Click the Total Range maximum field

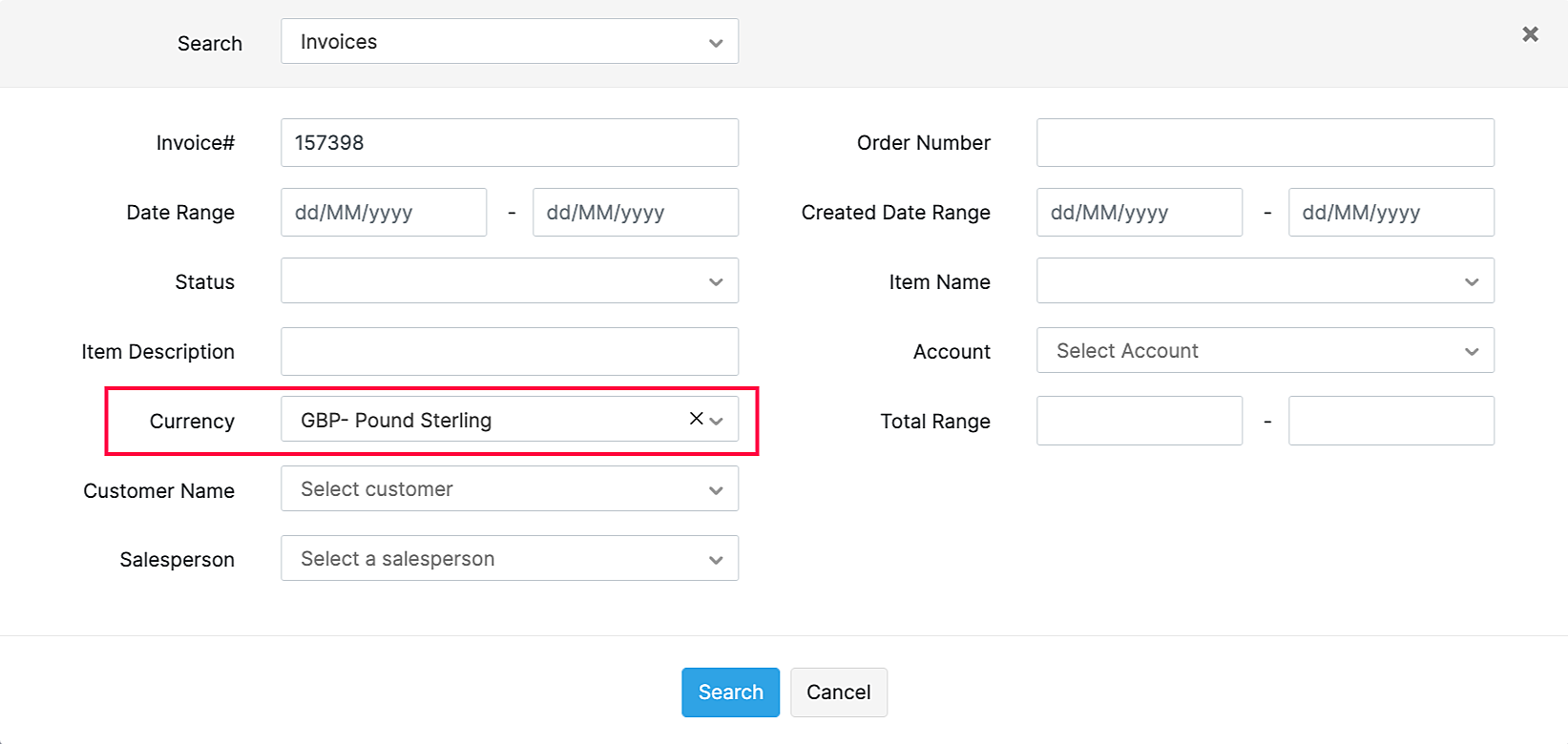[x=1390, y=421]
